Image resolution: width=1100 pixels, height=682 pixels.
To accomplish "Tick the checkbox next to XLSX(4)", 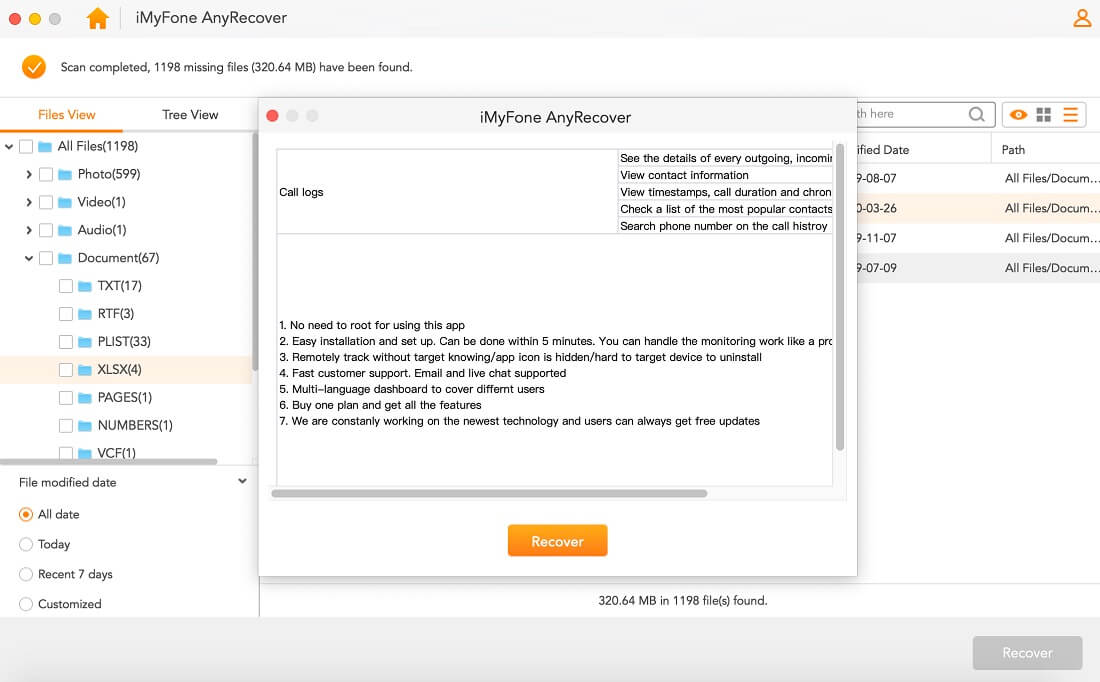I will [x=65, y=369].
